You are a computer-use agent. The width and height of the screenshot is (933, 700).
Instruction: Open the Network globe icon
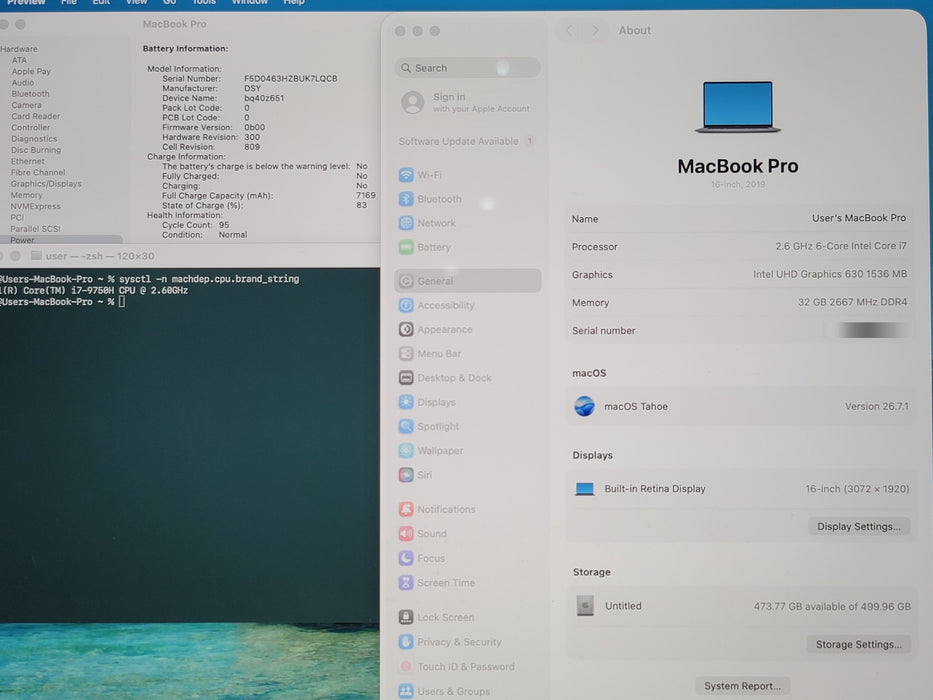click(x=406, y=223)
